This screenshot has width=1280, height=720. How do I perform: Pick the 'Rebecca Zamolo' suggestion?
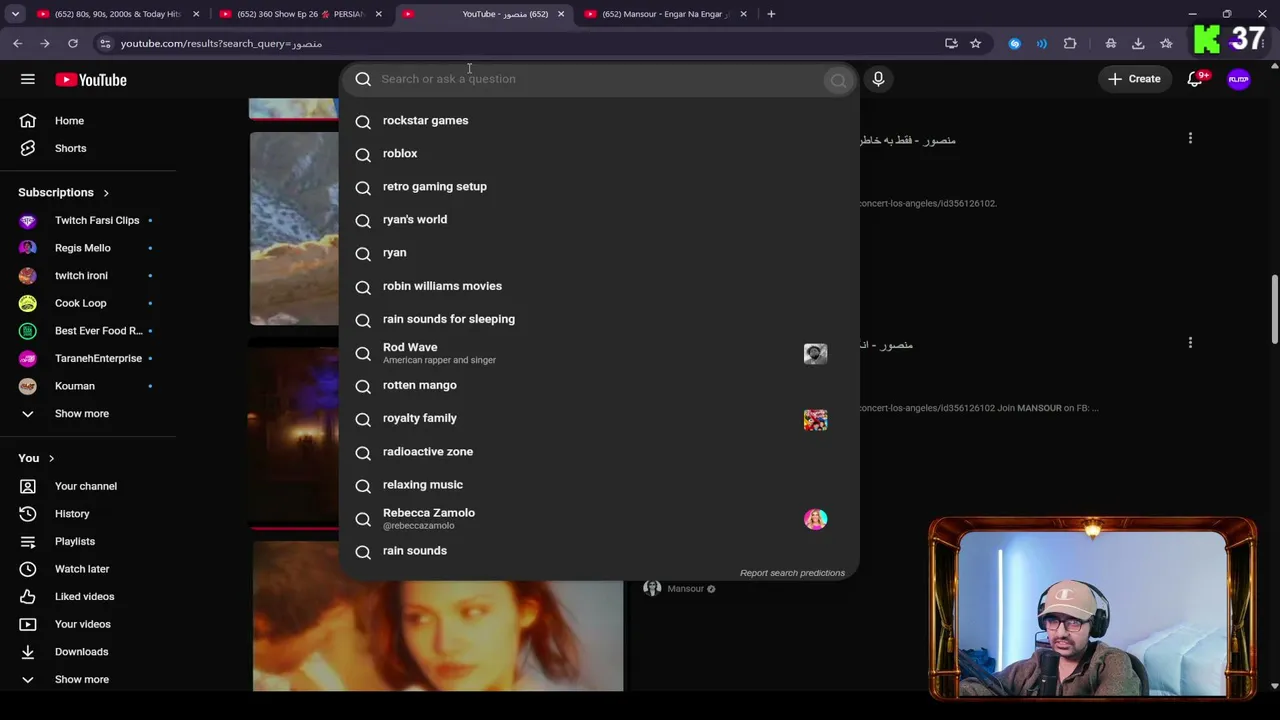click(600, 518)
